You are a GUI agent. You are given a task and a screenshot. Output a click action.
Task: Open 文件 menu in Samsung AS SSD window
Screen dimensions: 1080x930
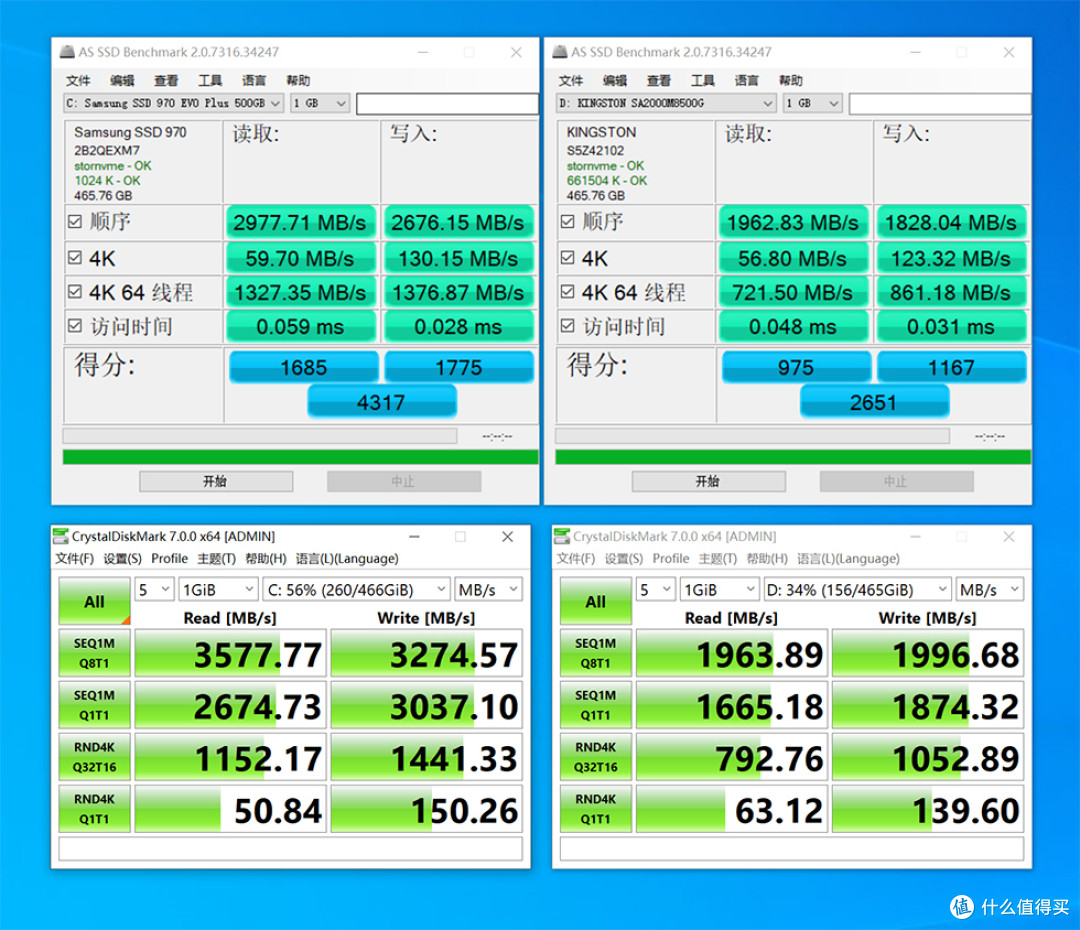(78, 81)
